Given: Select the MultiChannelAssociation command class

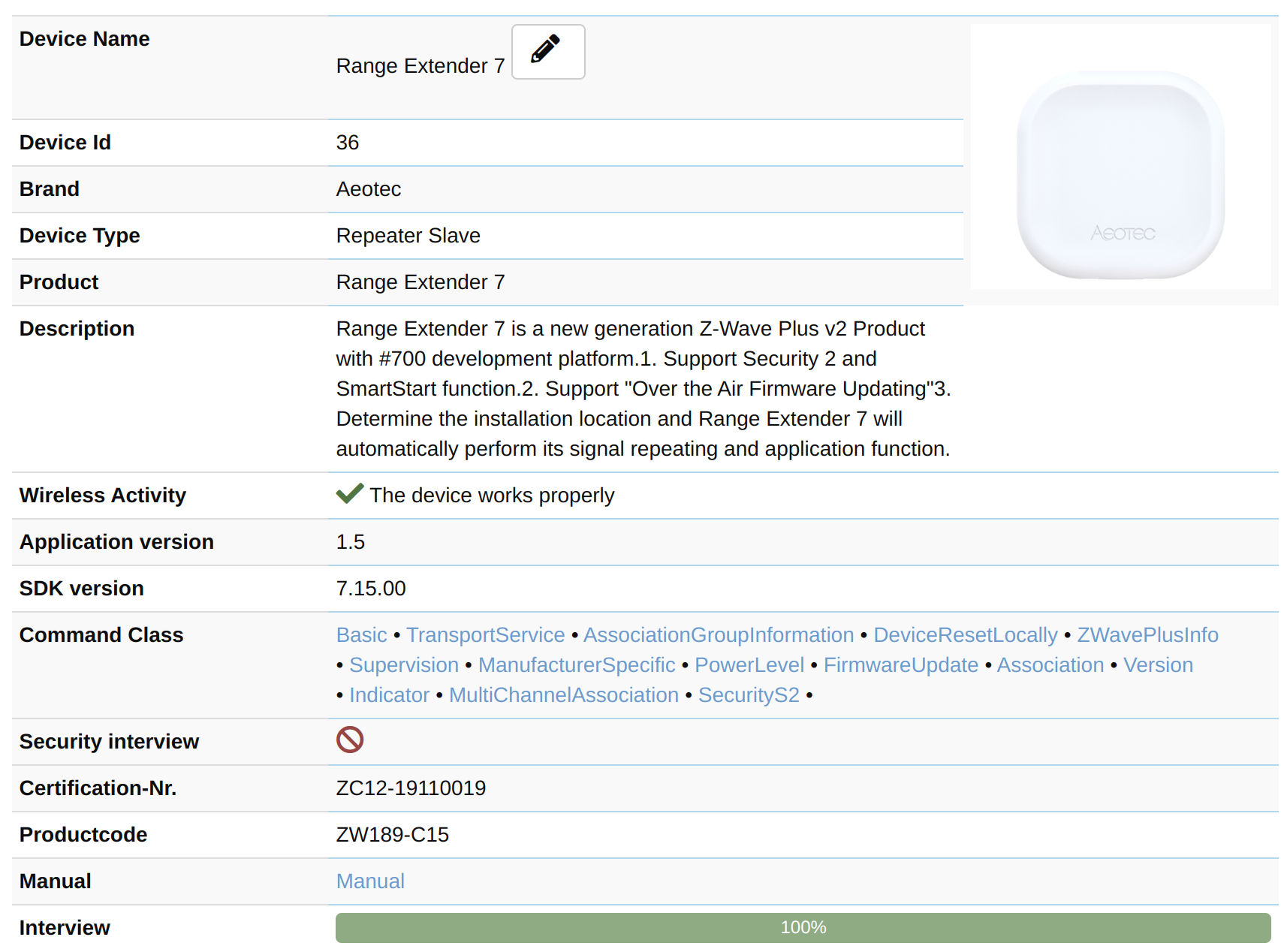Looking at the screenshot, I should (x=563, y=694).
